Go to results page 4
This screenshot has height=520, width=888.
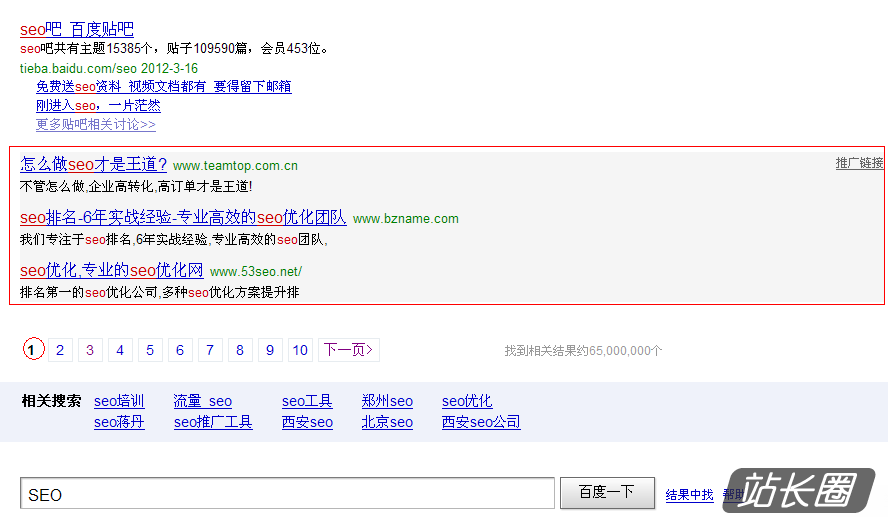coord(120,350)
